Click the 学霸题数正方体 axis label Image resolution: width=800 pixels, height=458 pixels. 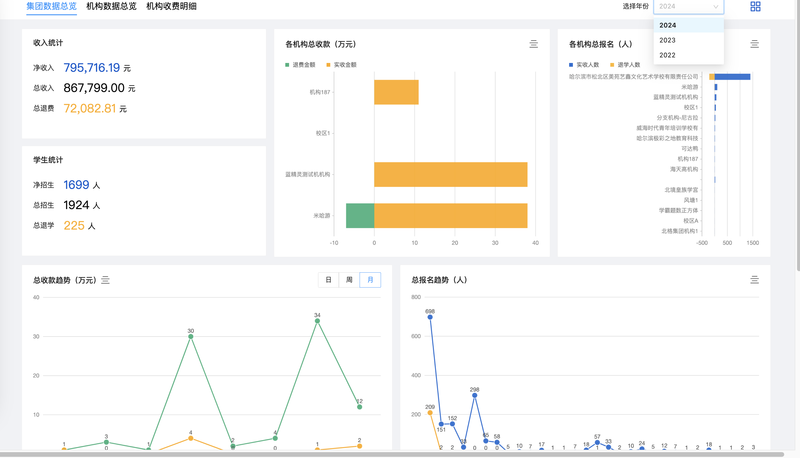click(x=679, y=210)
